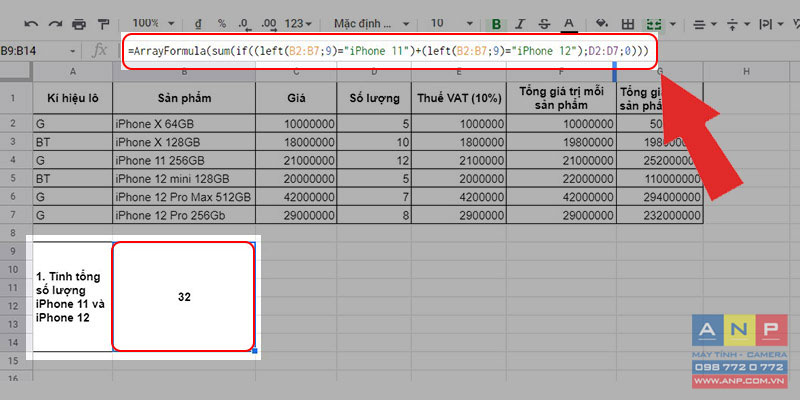Image resolution: width=800 pixels, height=400 pixels.
Task: Click lot code 'BT' in row 5
Action: tap(72, 179)
